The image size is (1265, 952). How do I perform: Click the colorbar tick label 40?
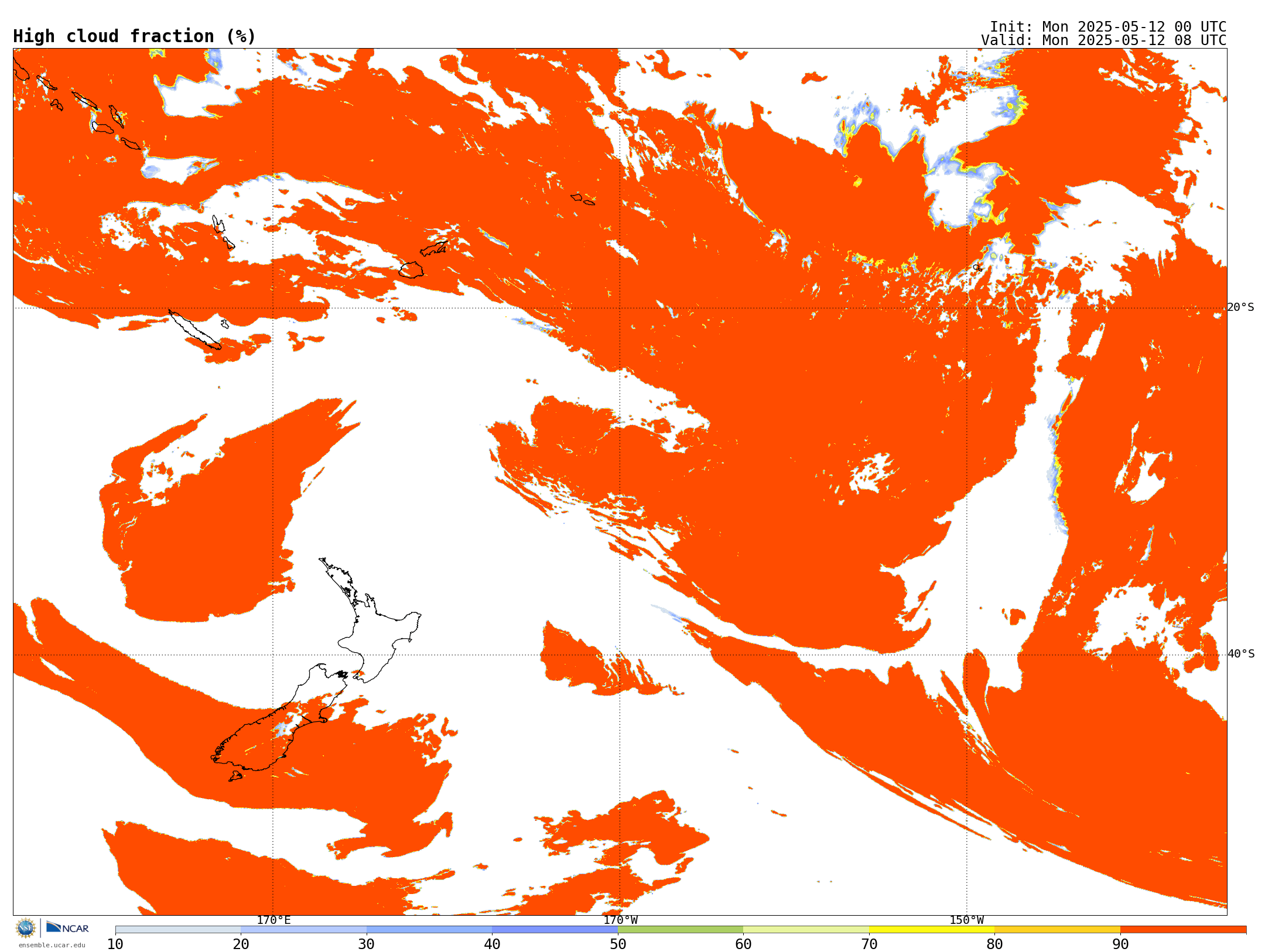pos(492,944)
